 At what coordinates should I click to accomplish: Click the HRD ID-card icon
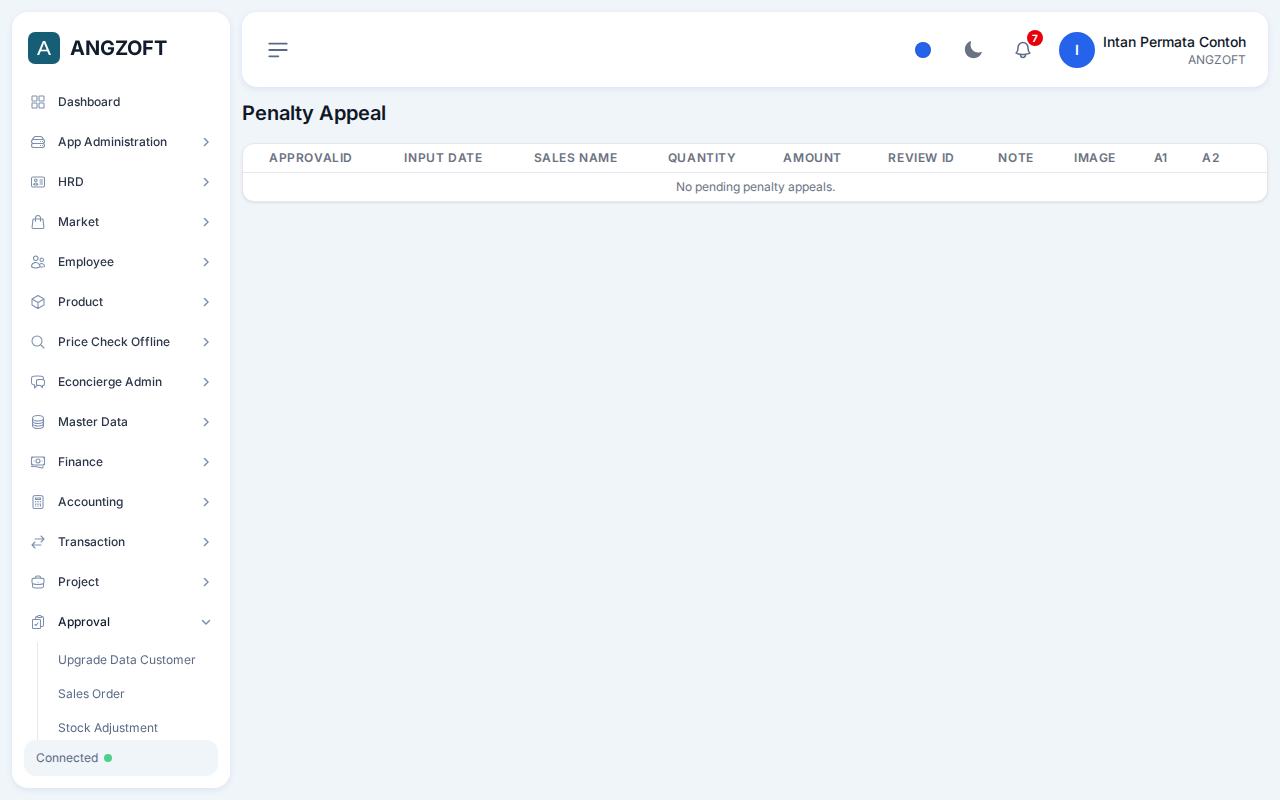(38, 182)
